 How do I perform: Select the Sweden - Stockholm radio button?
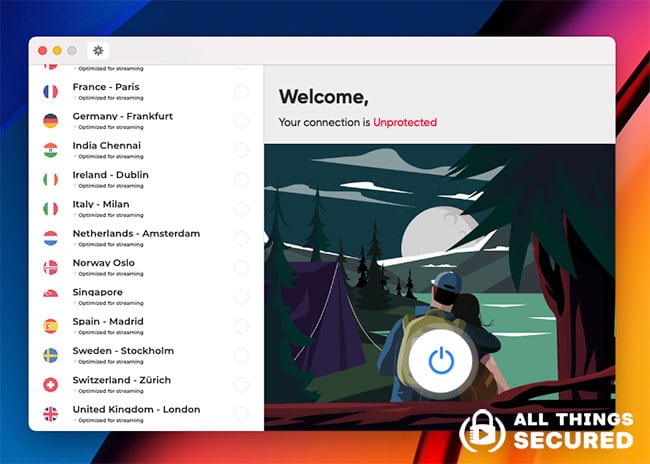[241, 355]
